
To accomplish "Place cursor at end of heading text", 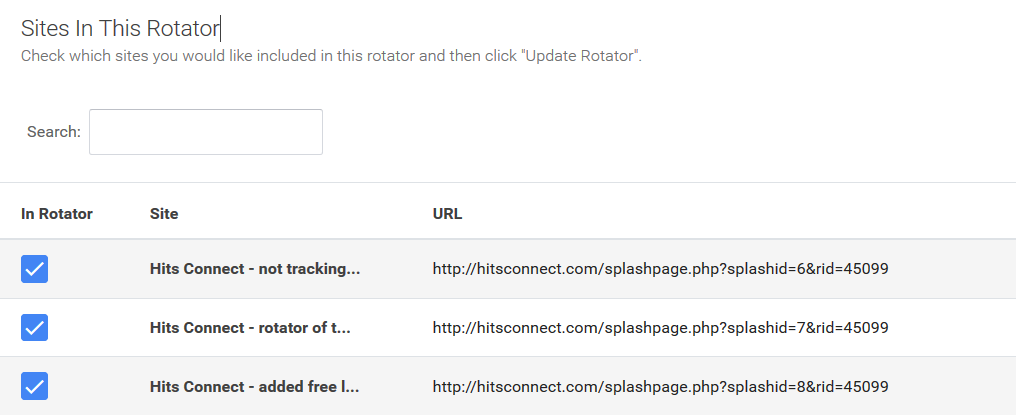I will 219,27.
